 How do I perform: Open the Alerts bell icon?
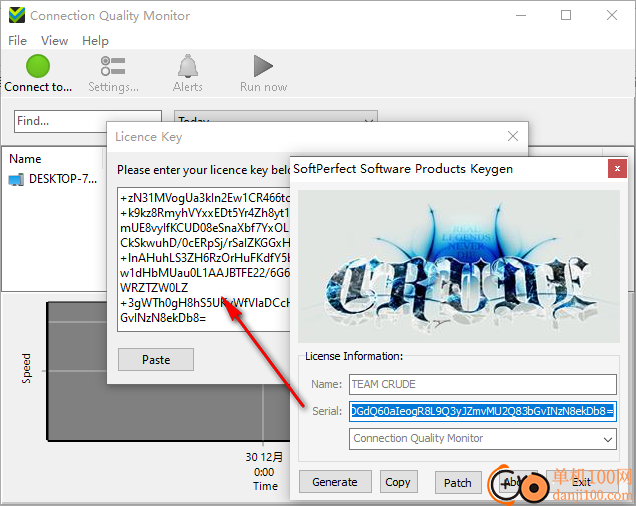pos(188,66)
